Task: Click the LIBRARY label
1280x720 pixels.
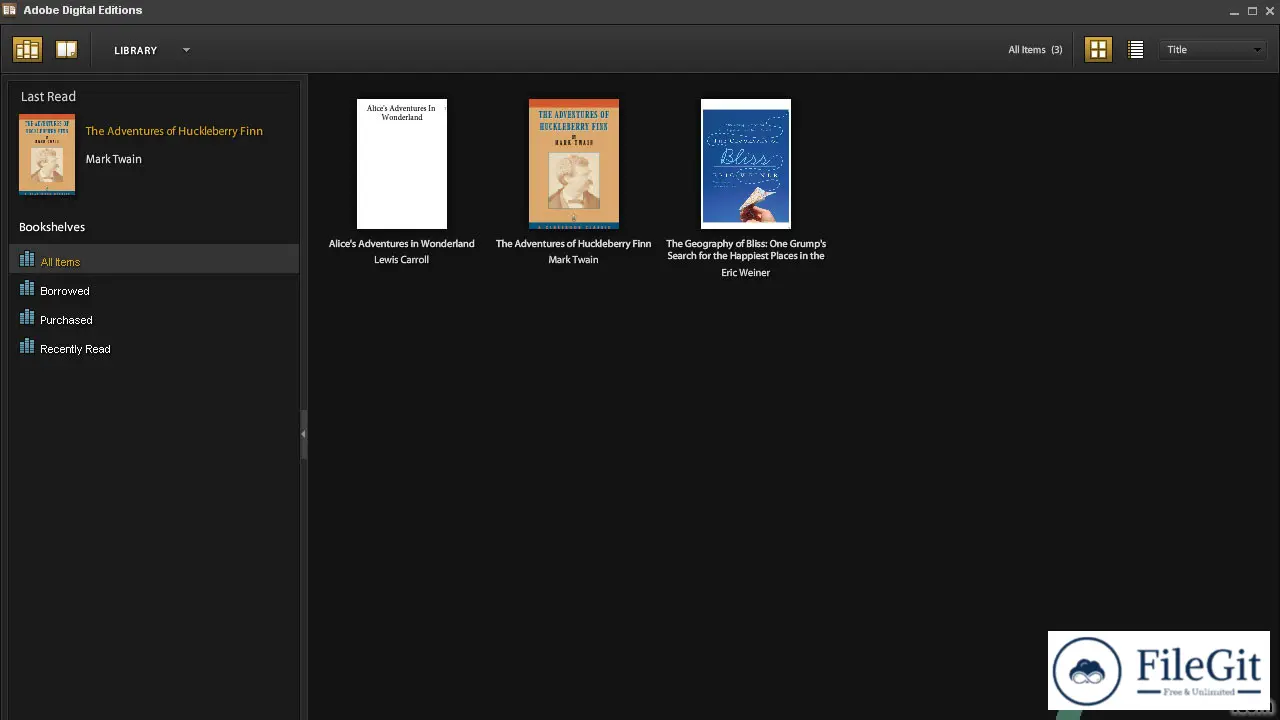Action: (x=135, y=50)
